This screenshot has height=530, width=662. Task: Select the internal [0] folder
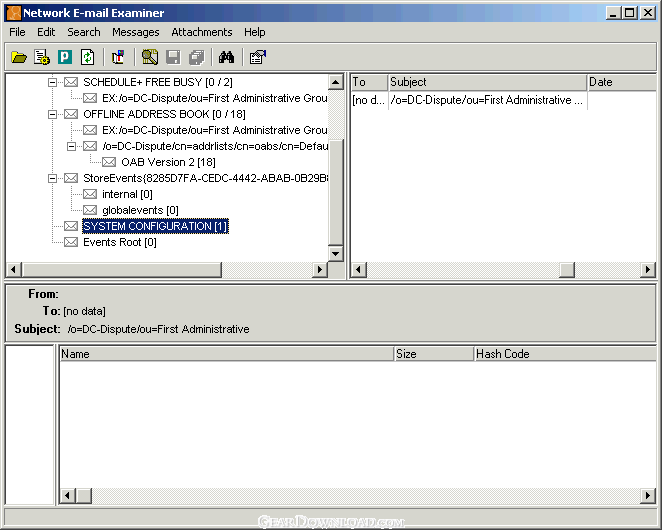tap(127, 194)
